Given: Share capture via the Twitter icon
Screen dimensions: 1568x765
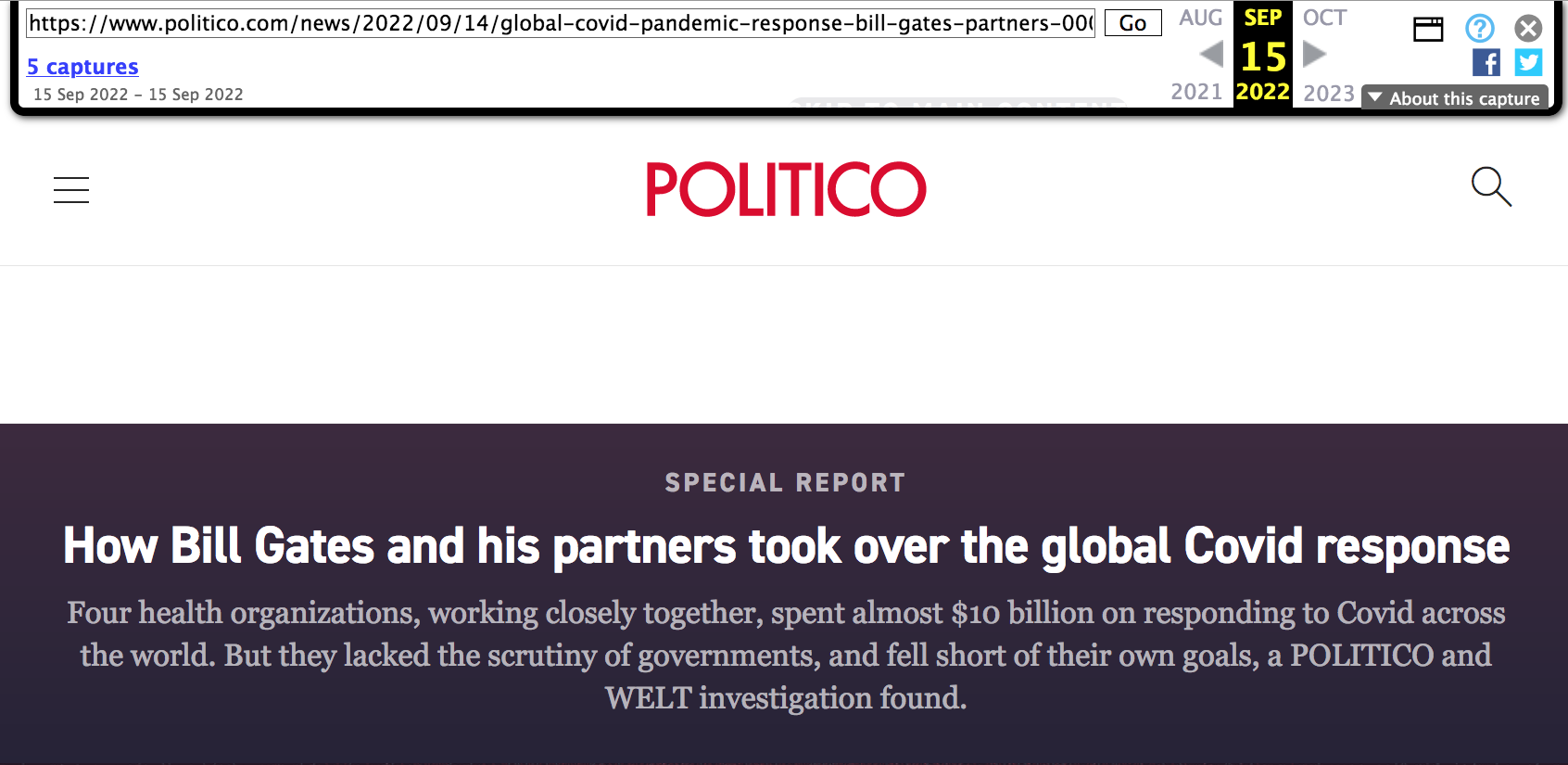Looking at the screenshot, I should (1528, 63).
